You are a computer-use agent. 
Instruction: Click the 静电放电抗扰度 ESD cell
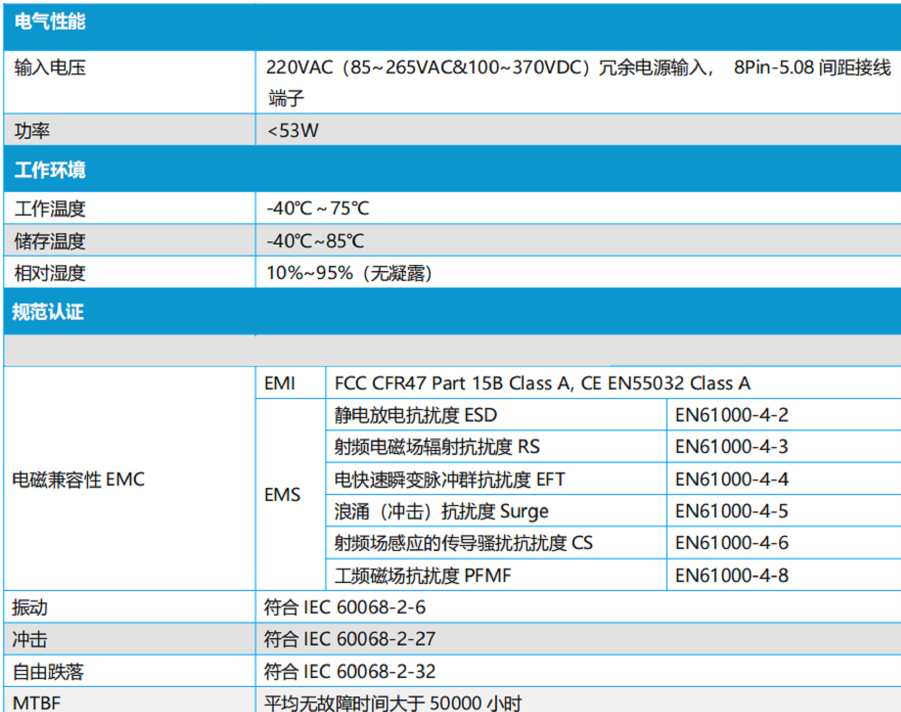[x=496, y=415]
